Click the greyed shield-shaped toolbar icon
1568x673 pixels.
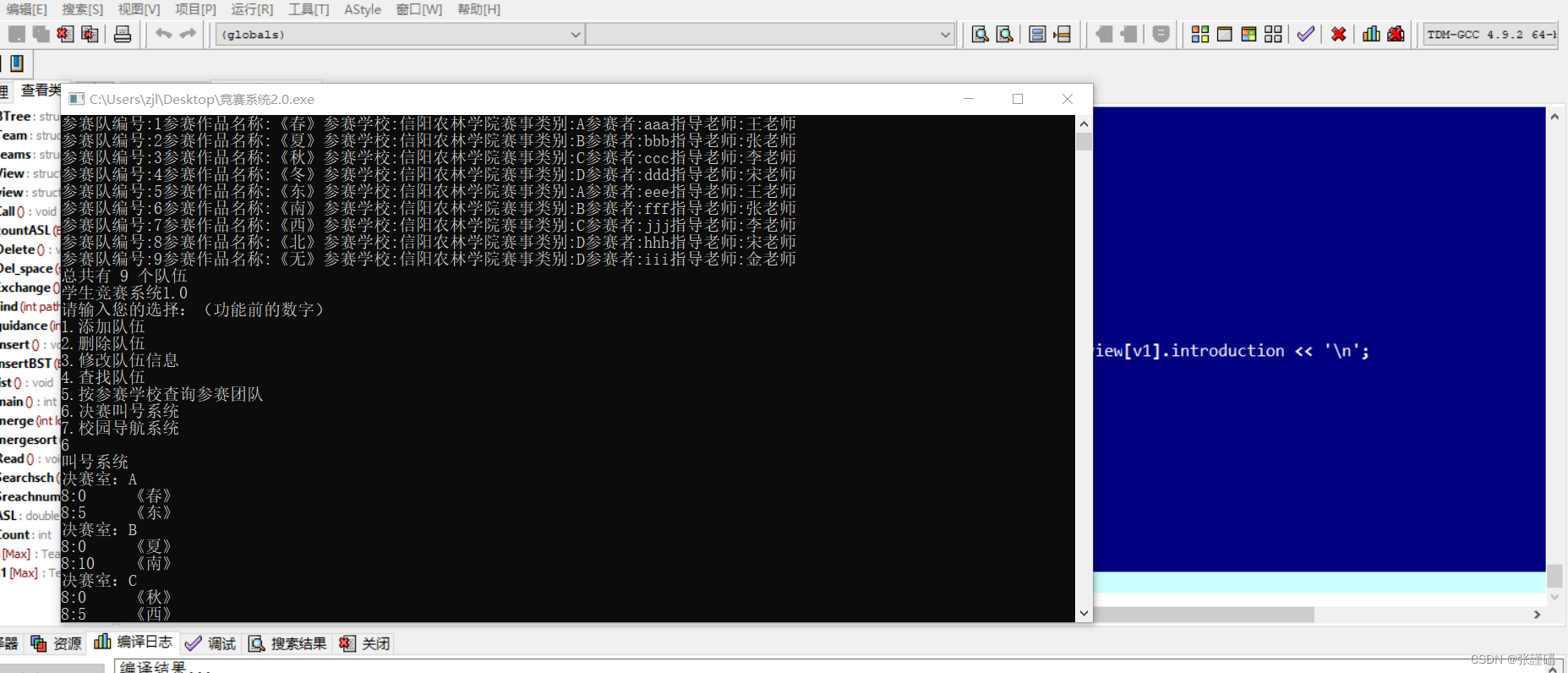pos(1161,34)
